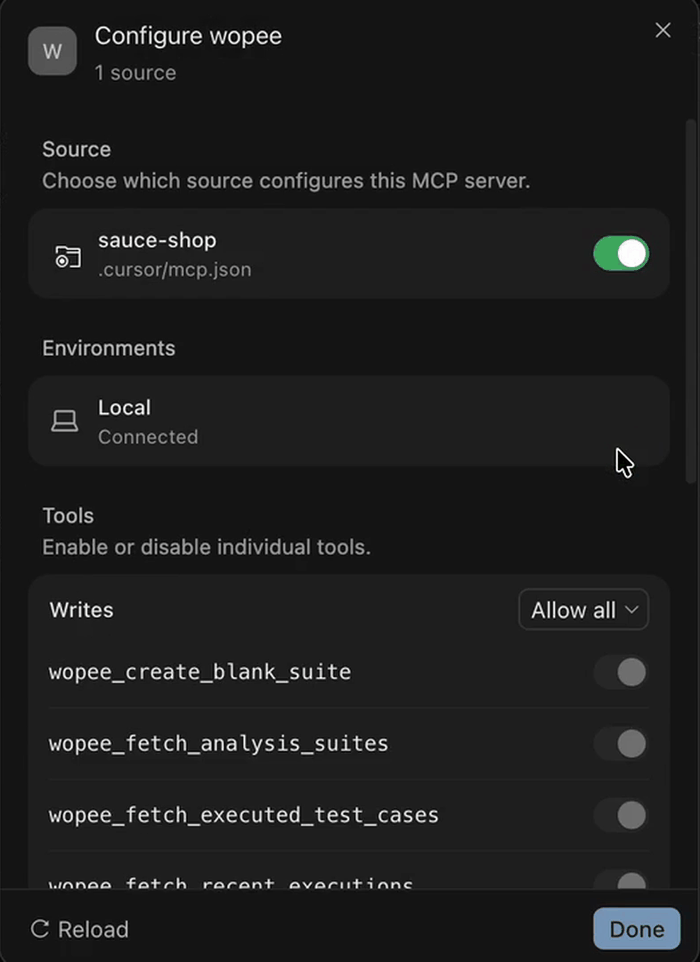This screenshot has width=700, height=962.
Task: Click the dialog's vertical scrollbar
Action: click(691, 301)
